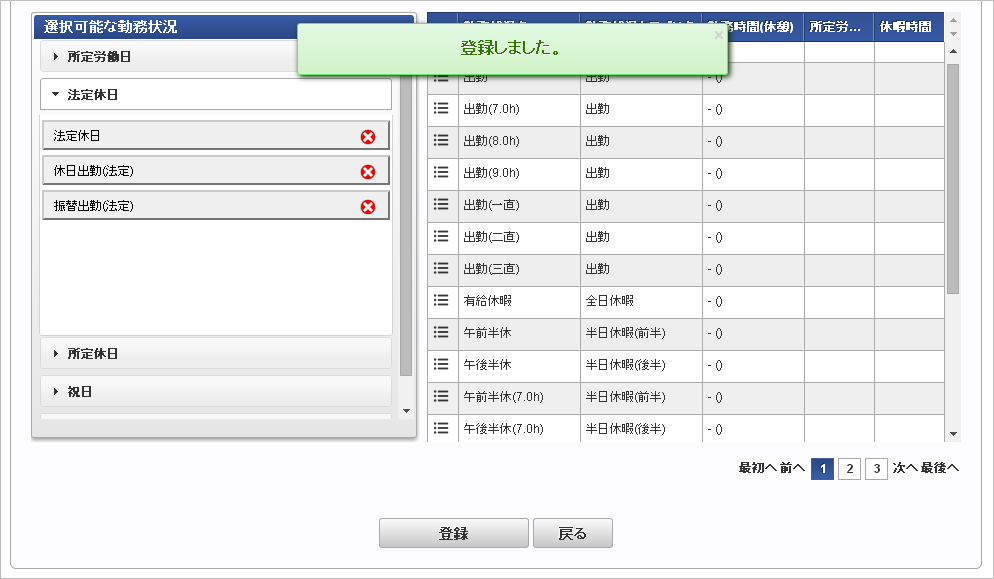
Task: Click the 出勤(二直) cell
Action: (x=519, y=237)
